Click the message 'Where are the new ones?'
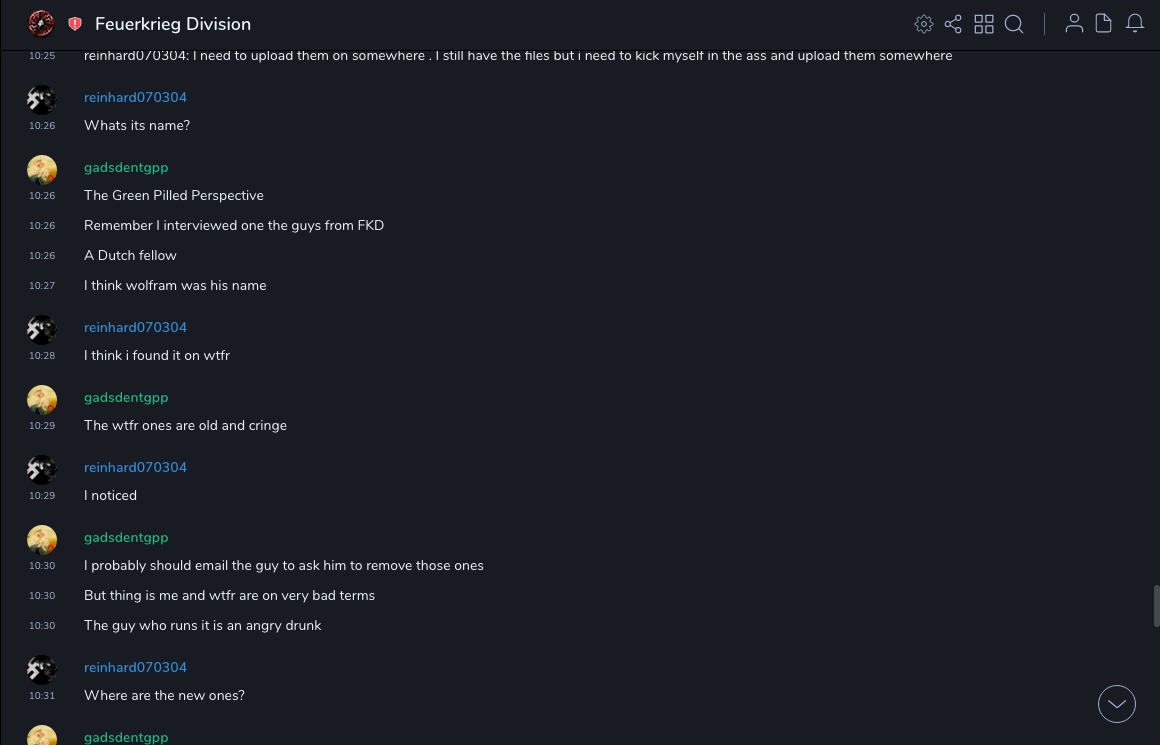Screen dimensions: 1160x745 point(164,695)
